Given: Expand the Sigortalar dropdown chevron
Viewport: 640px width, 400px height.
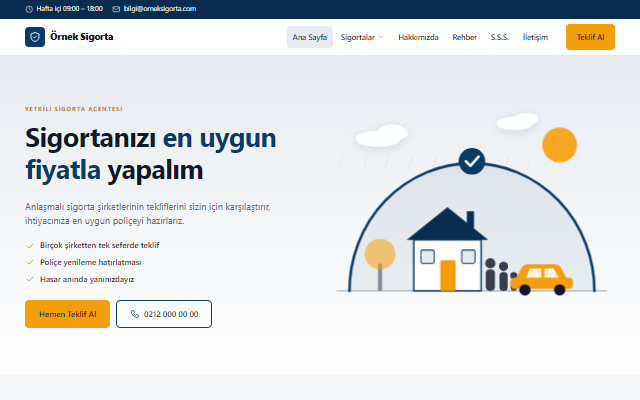Looking at the screenshot, I should (x=381, y=37).
